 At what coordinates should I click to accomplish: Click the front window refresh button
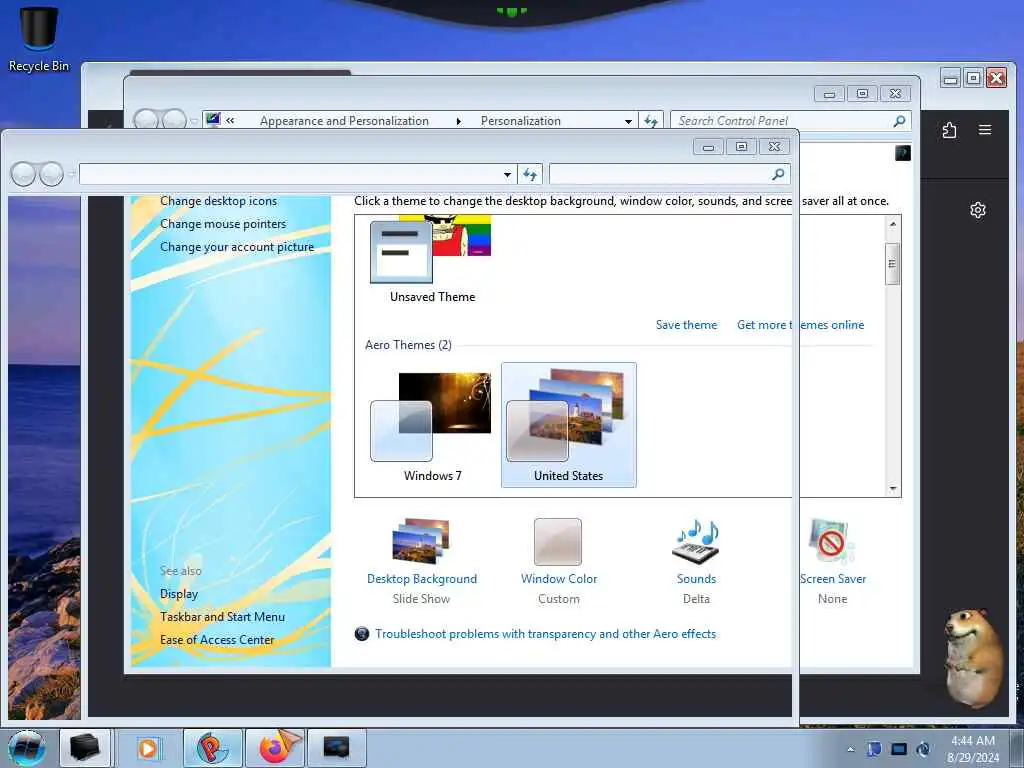pos(530,174)
